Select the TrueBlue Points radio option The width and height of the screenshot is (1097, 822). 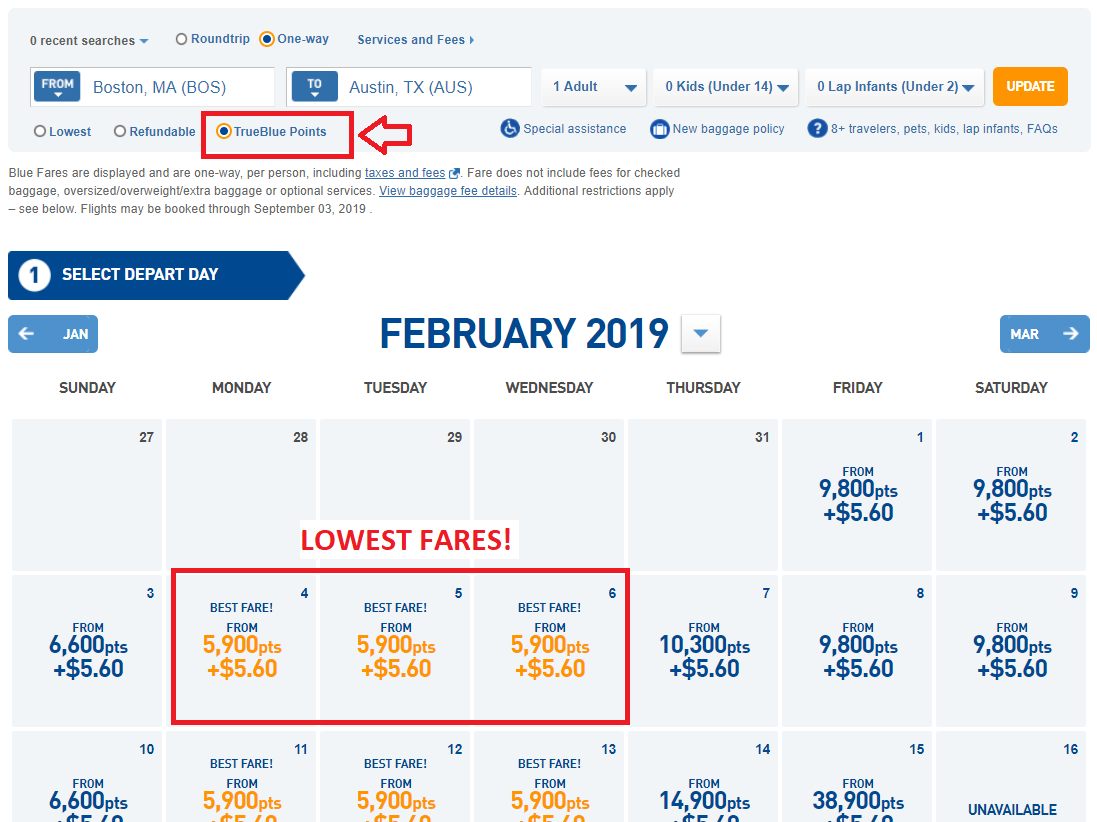tap(224, 132)
